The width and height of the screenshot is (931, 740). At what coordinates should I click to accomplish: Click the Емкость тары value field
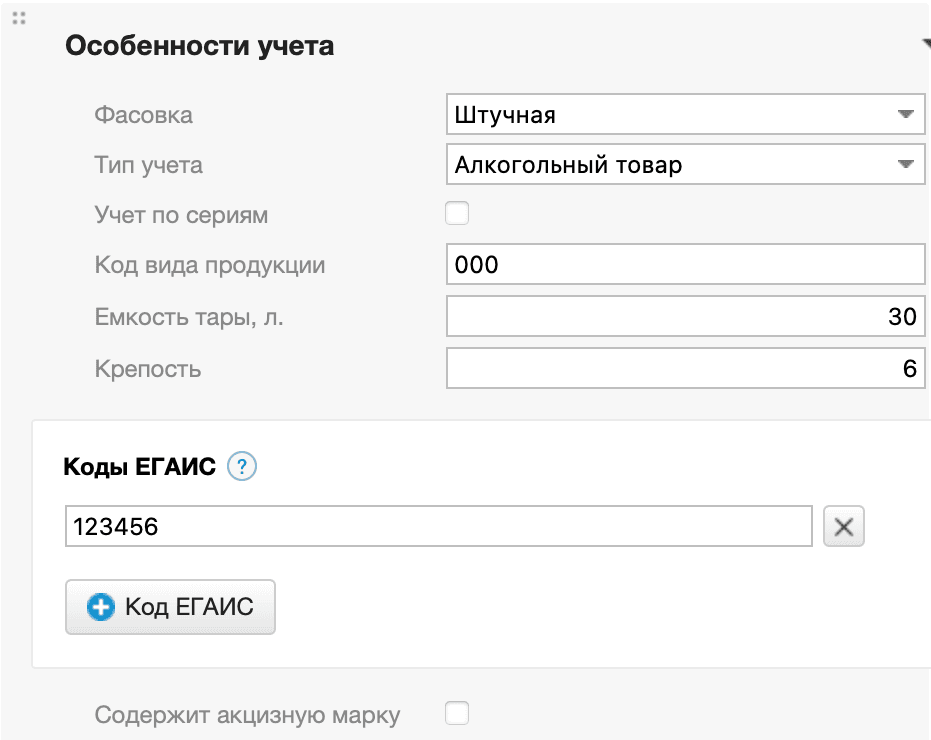685,315
